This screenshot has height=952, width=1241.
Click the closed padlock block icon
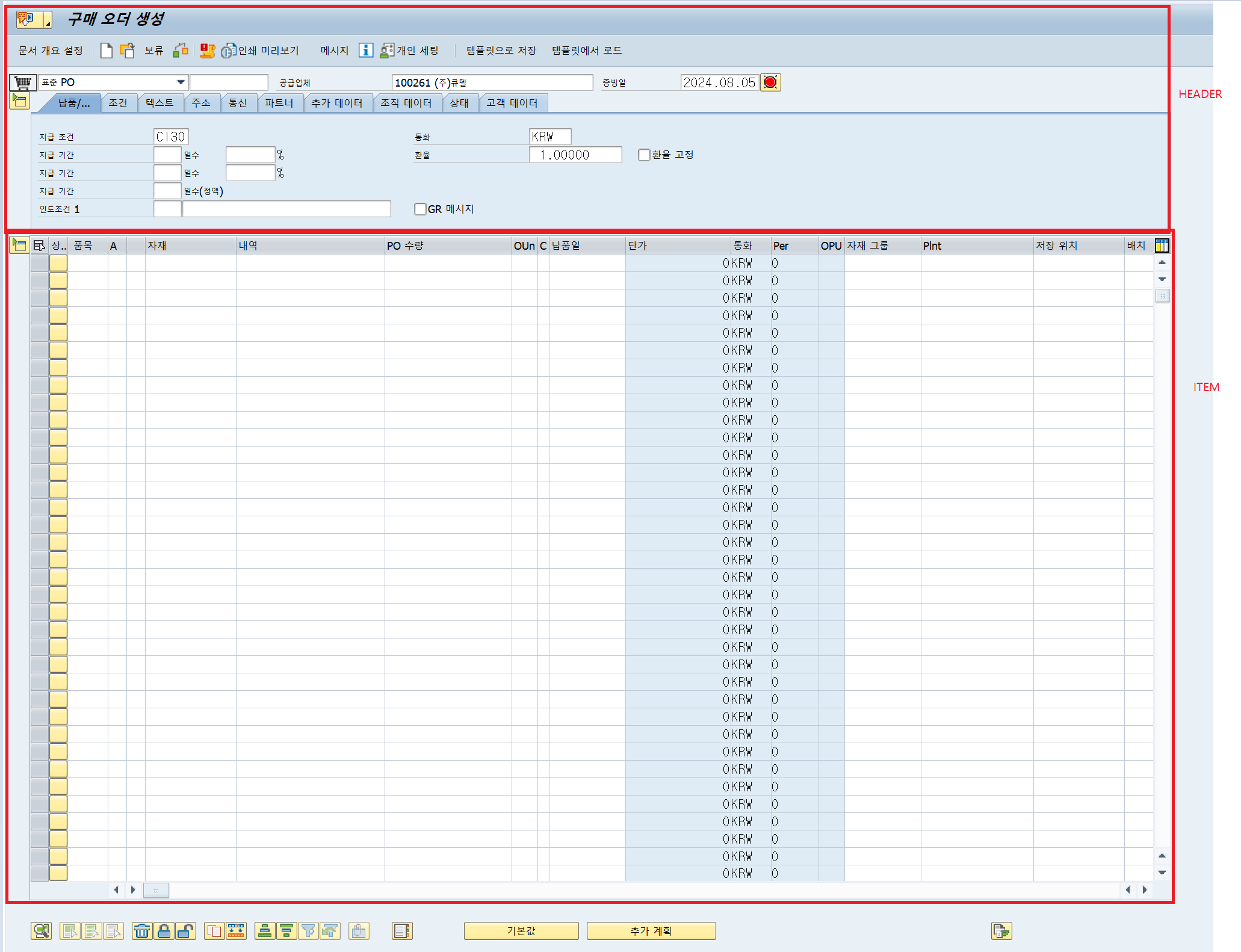tap(164, 931)
